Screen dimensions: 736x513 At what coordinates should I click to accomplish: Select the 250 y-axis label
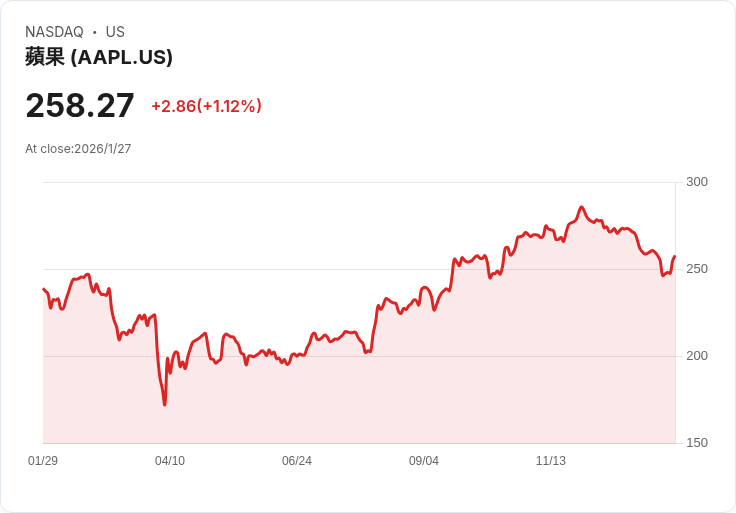pyautogui.click(x=697, y=269)
